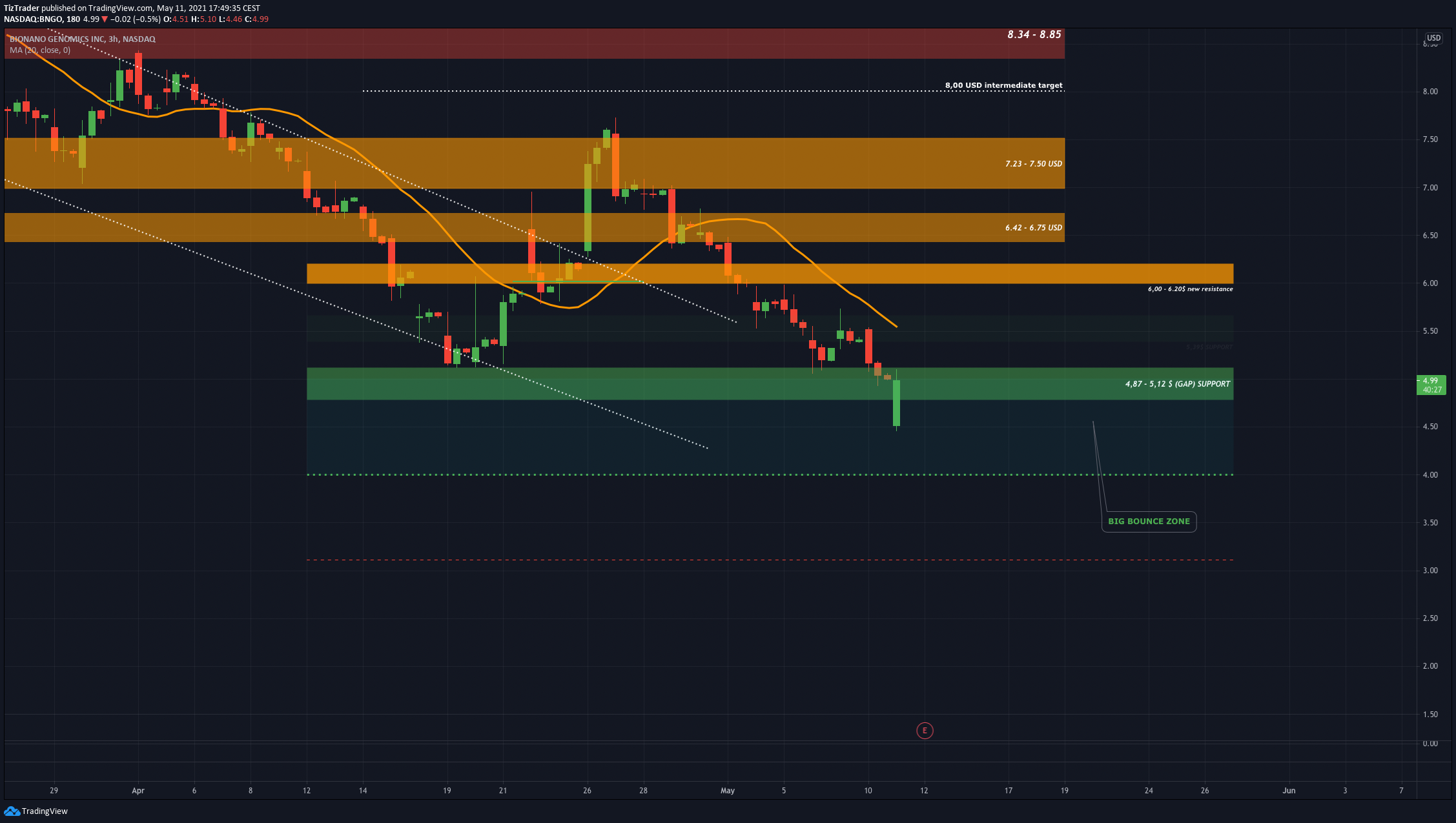Click '8,00 USD intermediate target' label
This screenshot has height=823, width=1456.
[1003, 85]
